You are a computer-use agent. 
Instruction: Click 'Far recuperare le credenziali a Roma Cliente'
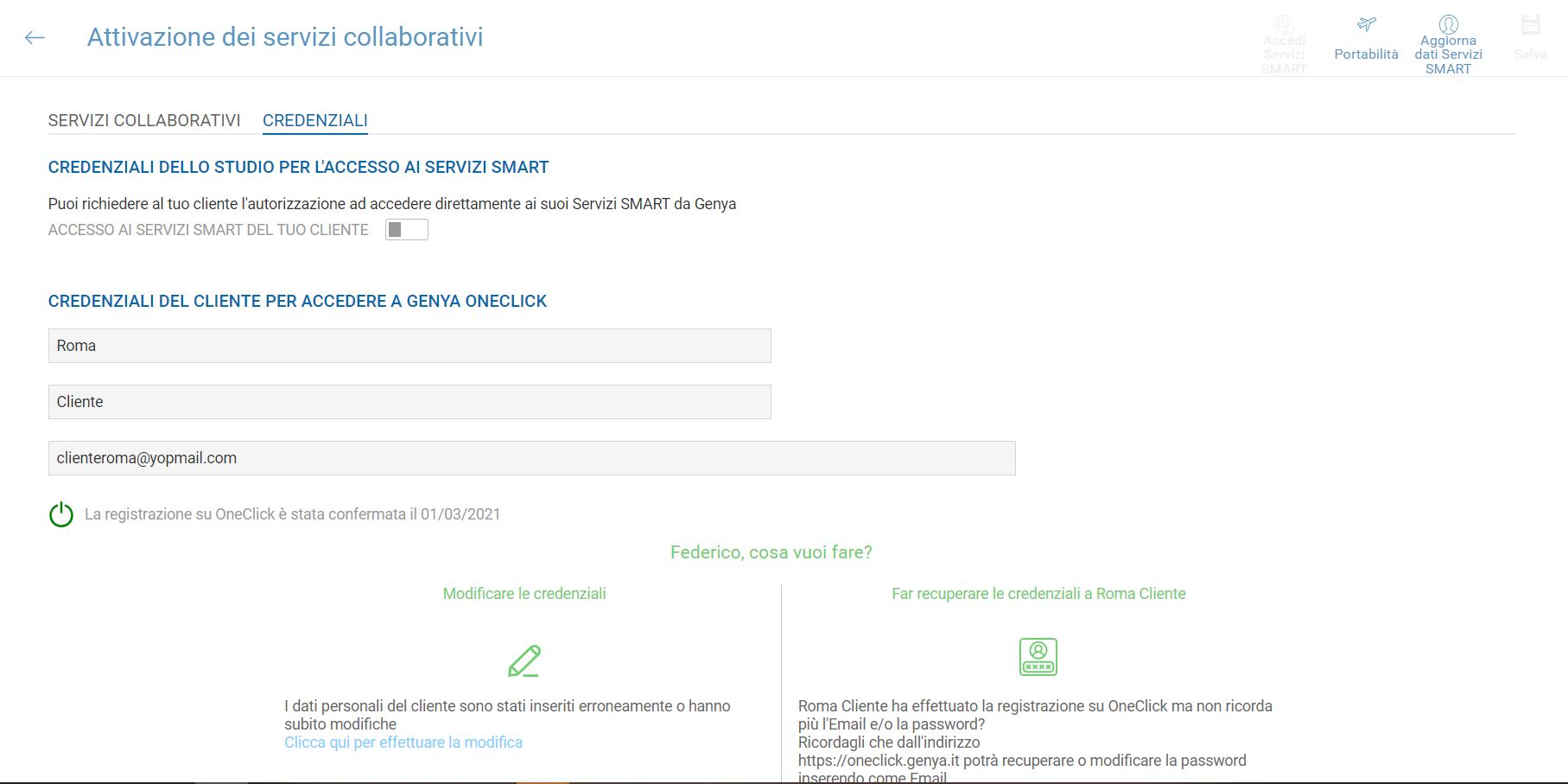[1038, 594]
